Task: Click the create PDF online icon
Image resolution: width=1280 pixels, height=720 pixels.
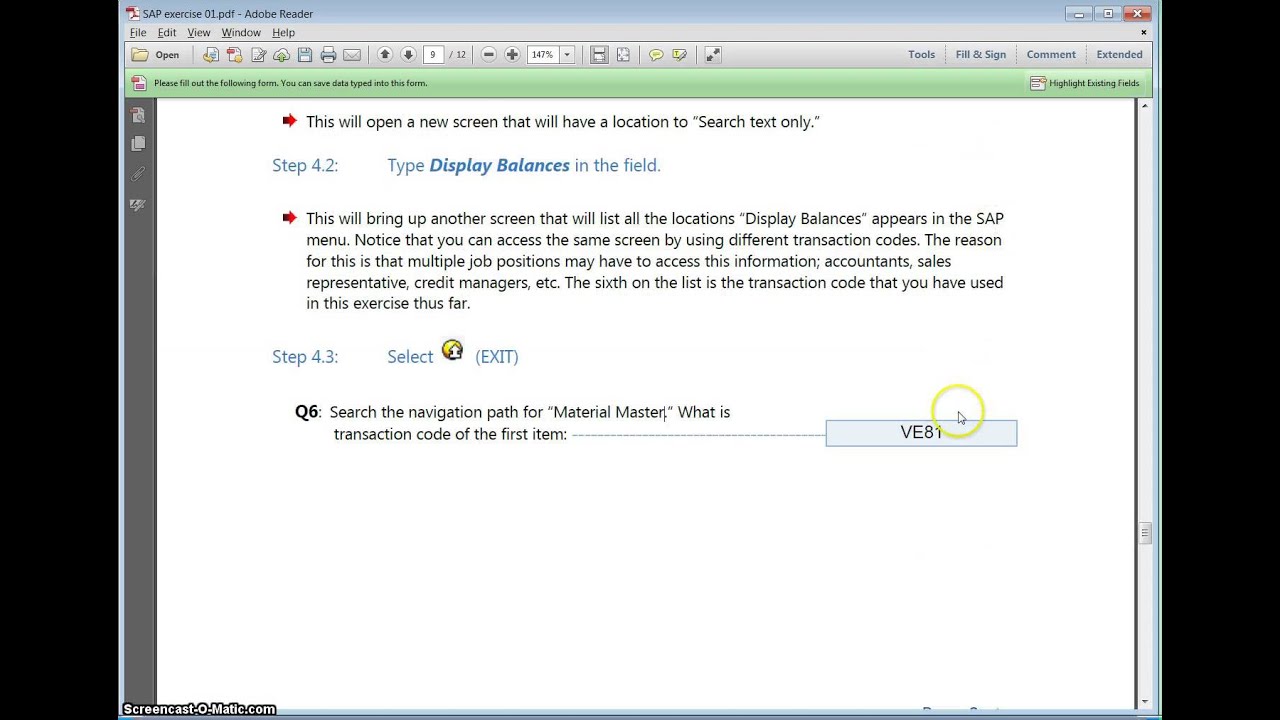Action: [x=234, y=55]
